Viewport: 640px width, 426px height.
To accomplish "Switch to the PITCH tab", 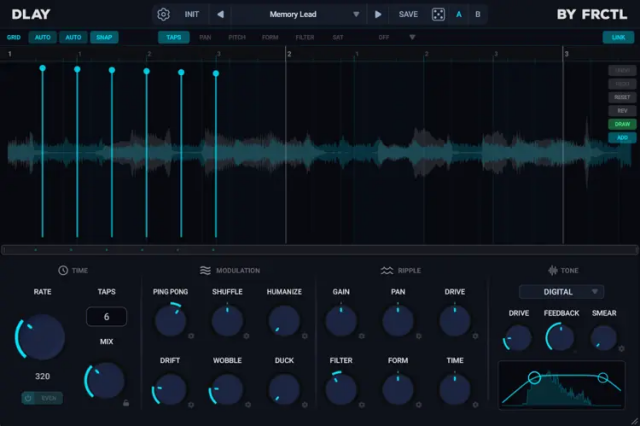I will coord(237,37).
